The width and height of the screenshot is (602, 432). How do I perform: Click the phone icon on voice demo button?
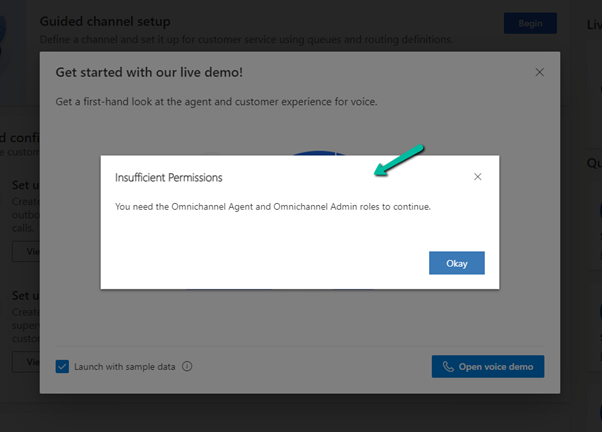pyautogui.click(x=448, y=367)
